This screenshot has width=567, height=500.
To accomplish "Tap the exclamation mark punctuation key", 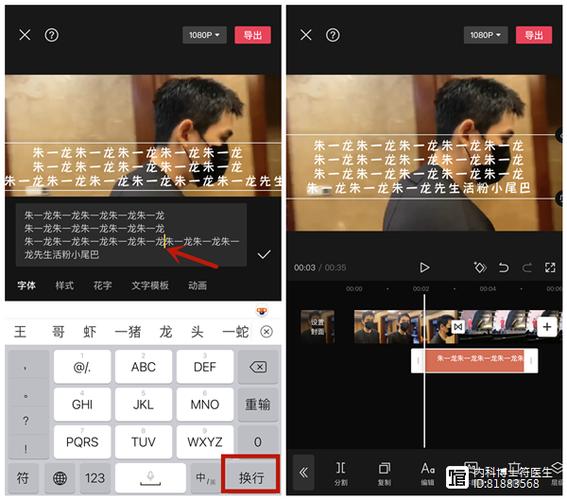I will [26, 449].
